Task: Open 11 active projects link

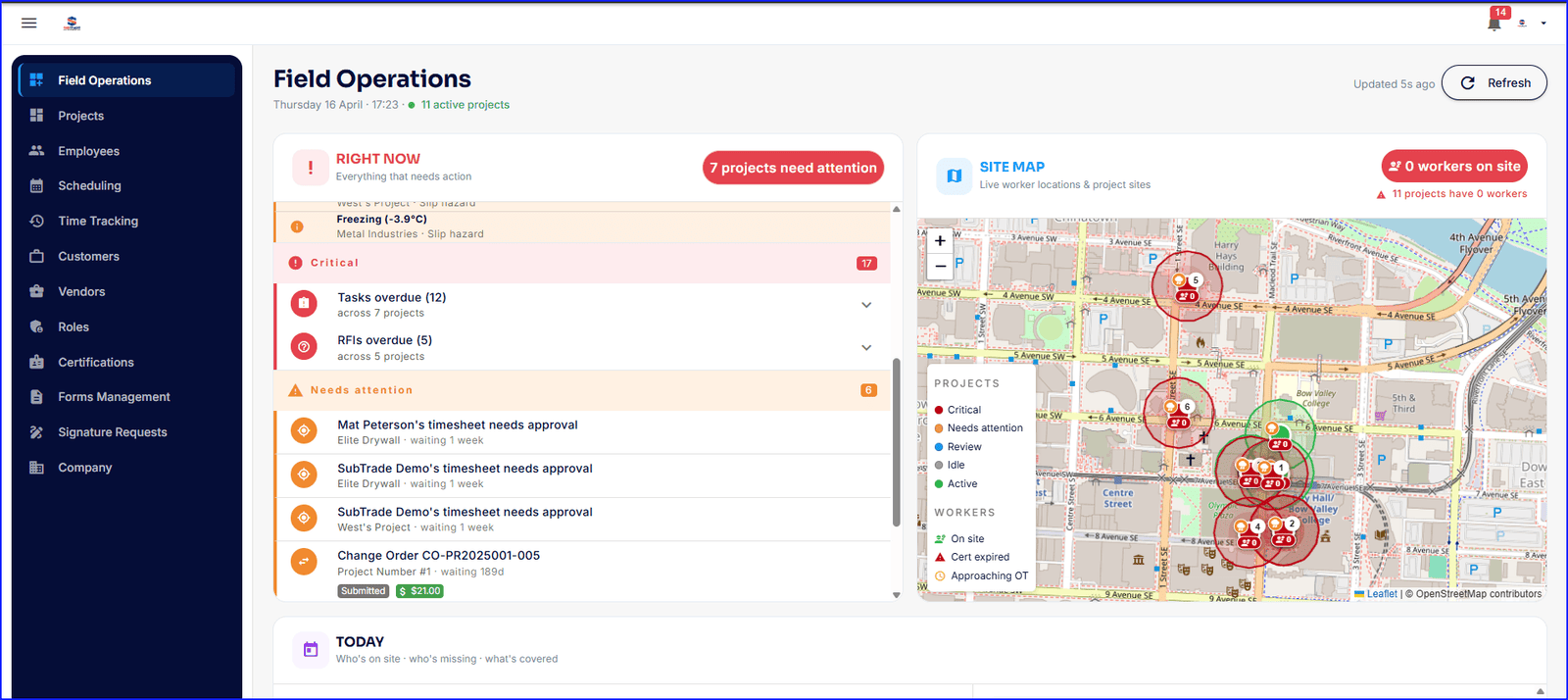Action: (x=465, y=105)
